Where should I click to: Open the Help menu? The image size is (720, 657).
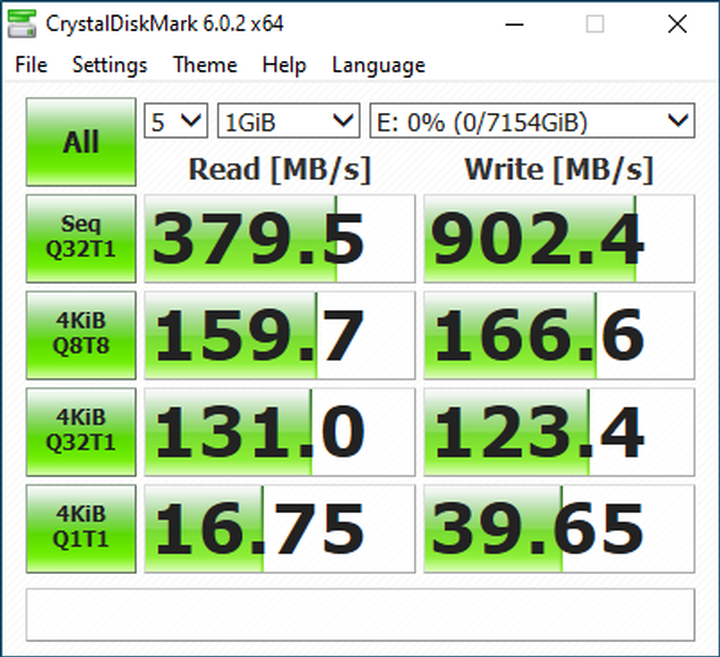point(284,65)
